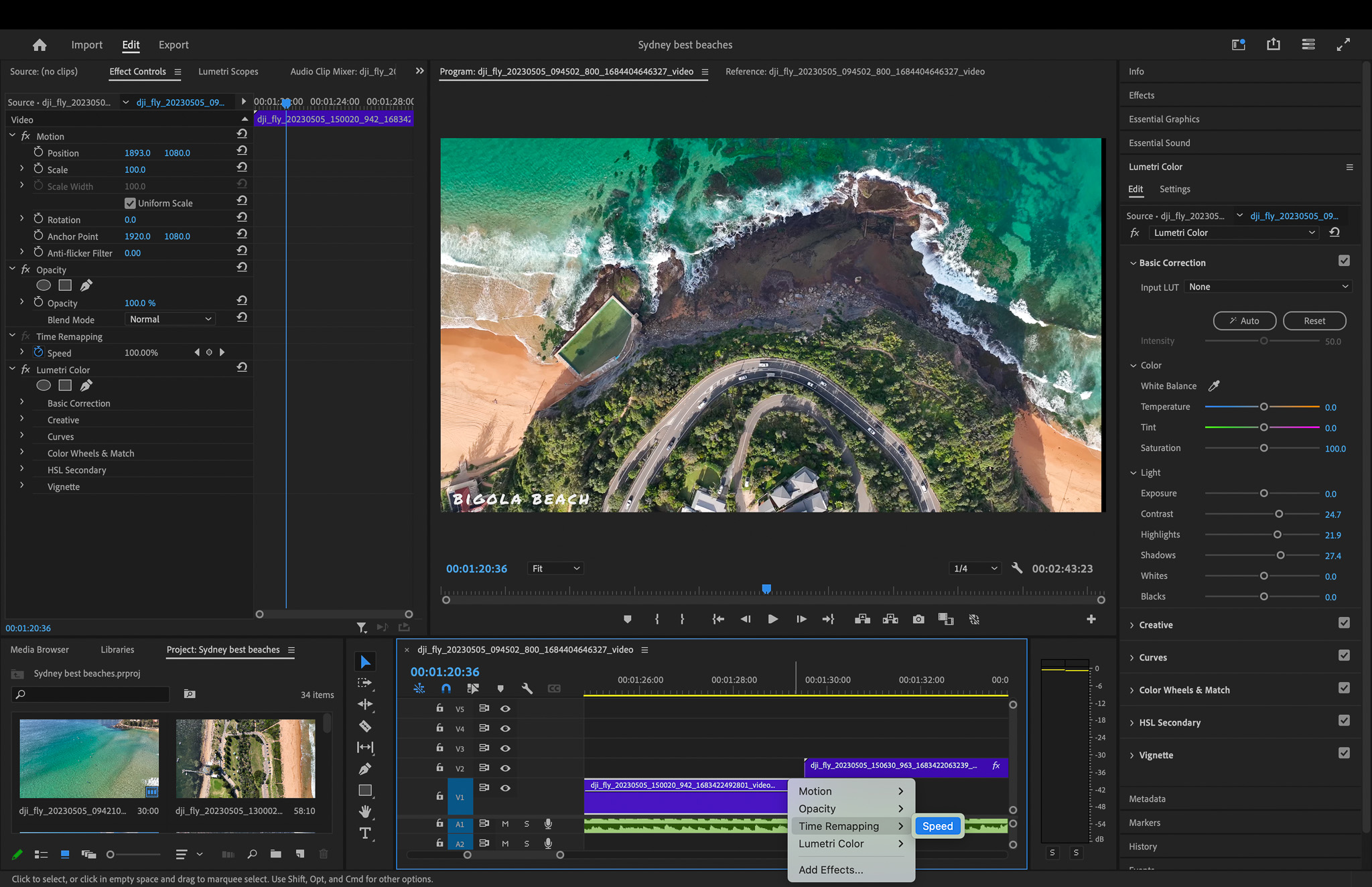
Task: Choose Speed in the submenu
Action: coord(937,826)
